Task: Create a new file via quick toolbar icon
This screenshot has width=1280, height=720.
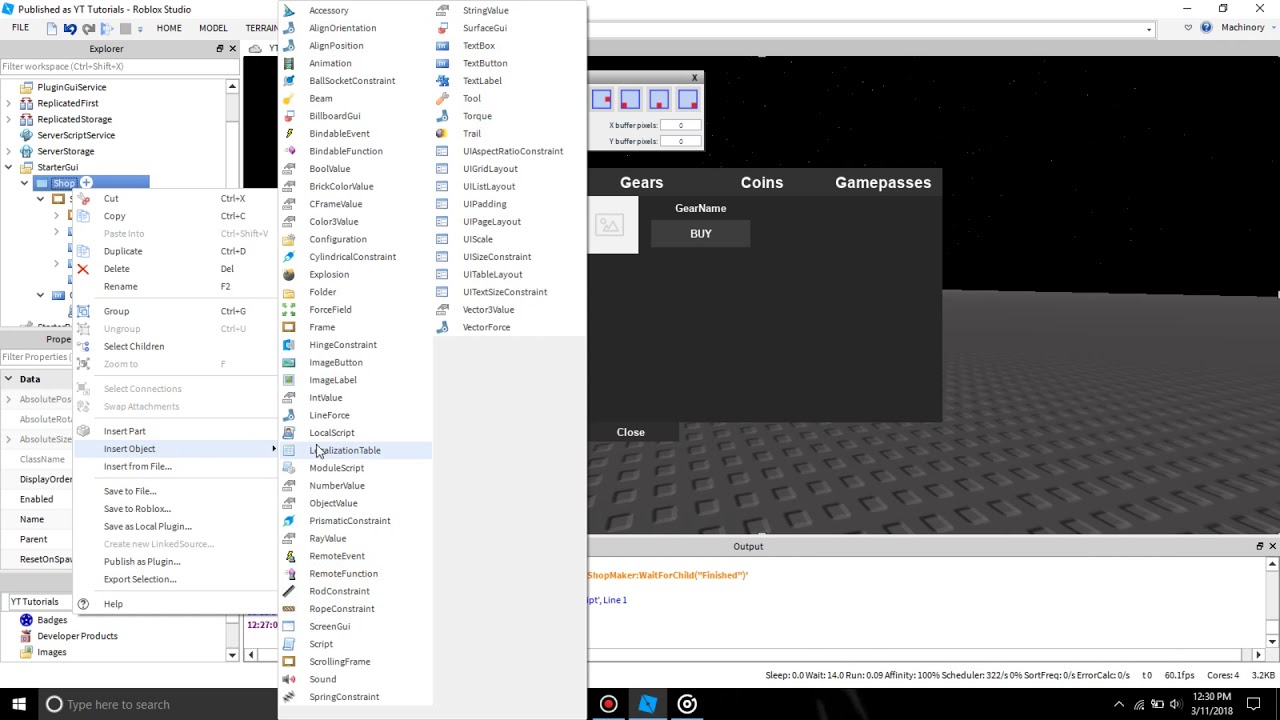Action: (52, 28)
